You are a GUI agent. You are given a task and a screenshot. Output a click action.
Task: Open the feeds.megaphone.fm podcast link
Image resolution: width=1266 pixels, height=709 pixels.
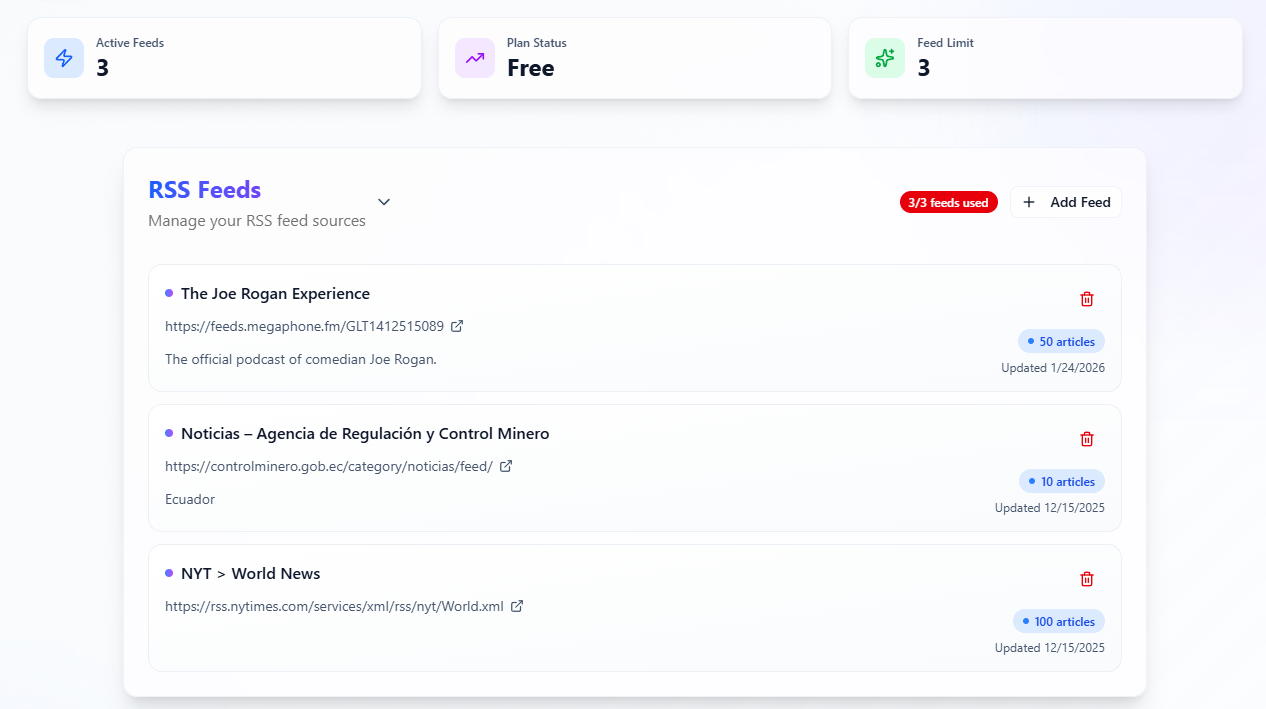coord(303,326)
